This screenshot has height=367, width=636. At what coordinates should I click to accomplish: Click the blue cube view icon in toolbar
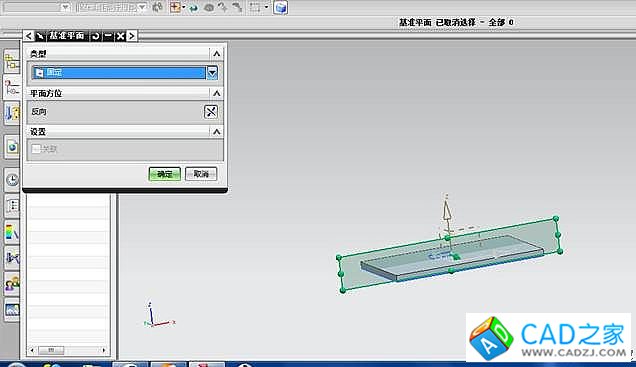pyautogui.click(x=280, y=7)
